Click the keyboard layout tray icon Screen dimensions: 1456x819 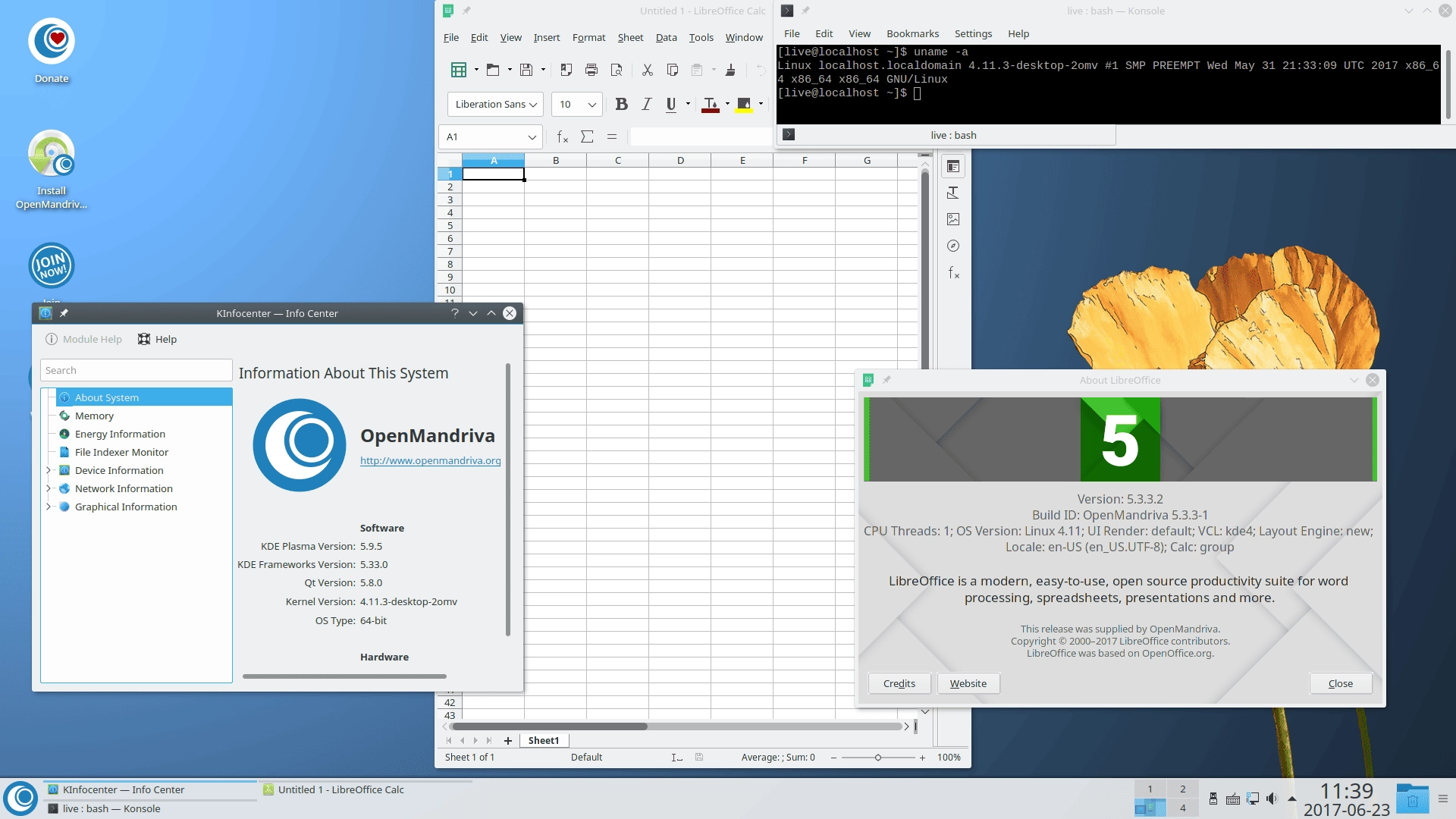click(x=1233, y=799)
